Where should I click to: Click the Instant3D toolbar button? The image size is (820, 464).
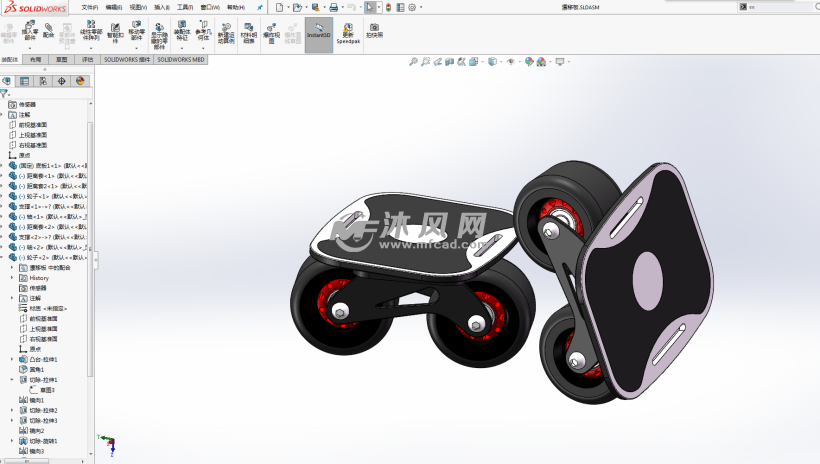pos(319,30)
